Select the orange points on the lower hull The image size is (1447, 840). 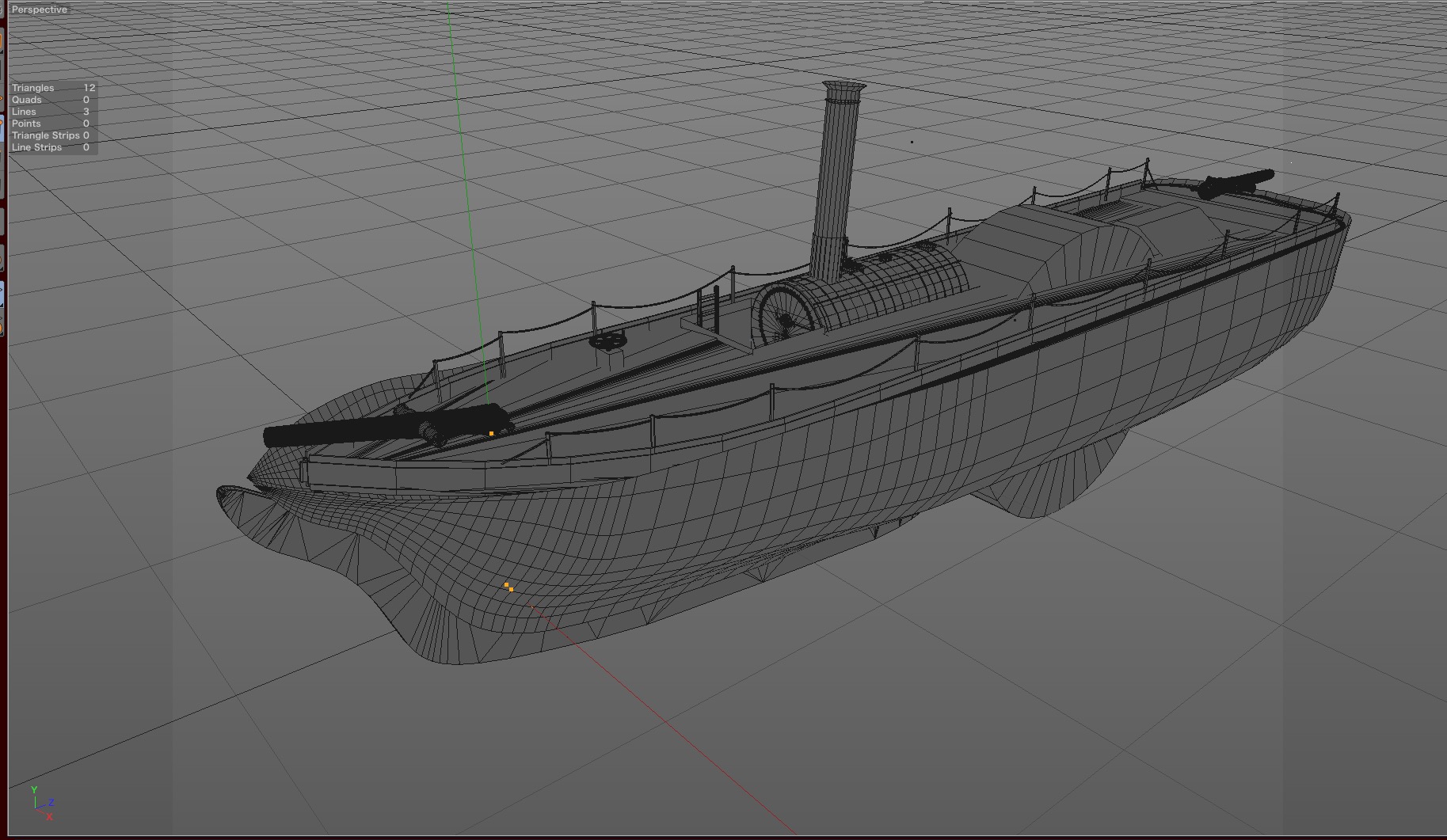(508, 587)
